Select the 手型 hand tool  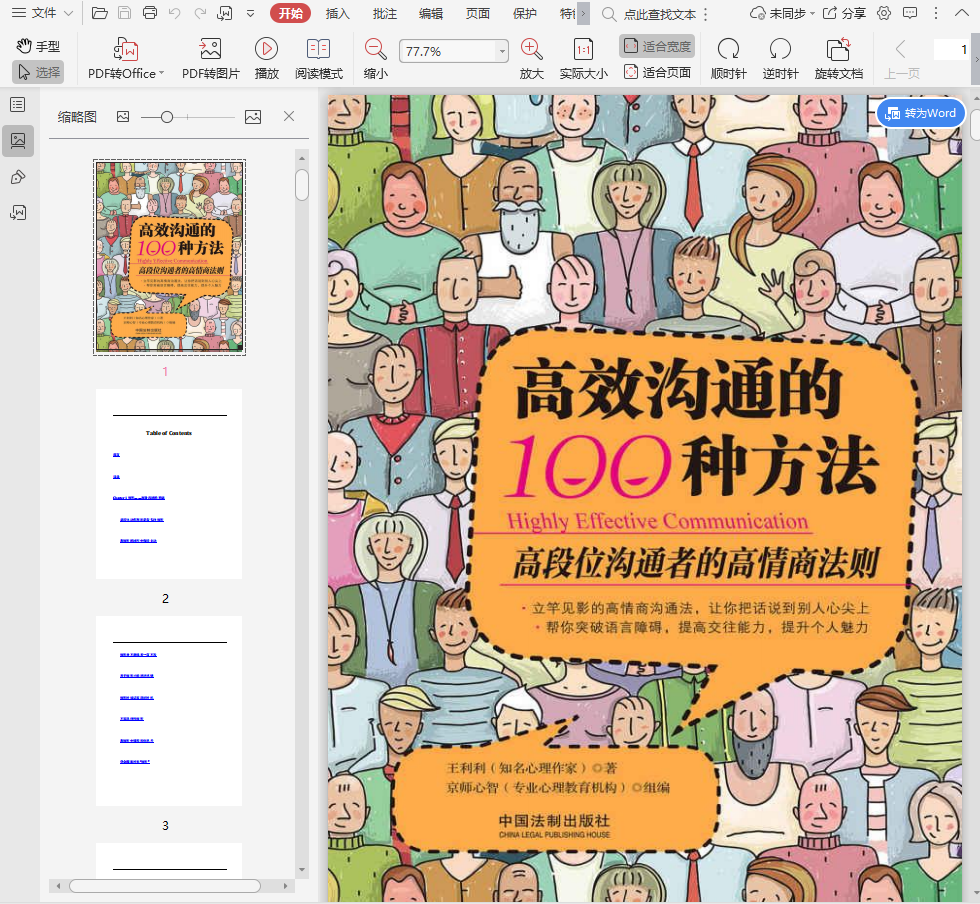point(38,46)
